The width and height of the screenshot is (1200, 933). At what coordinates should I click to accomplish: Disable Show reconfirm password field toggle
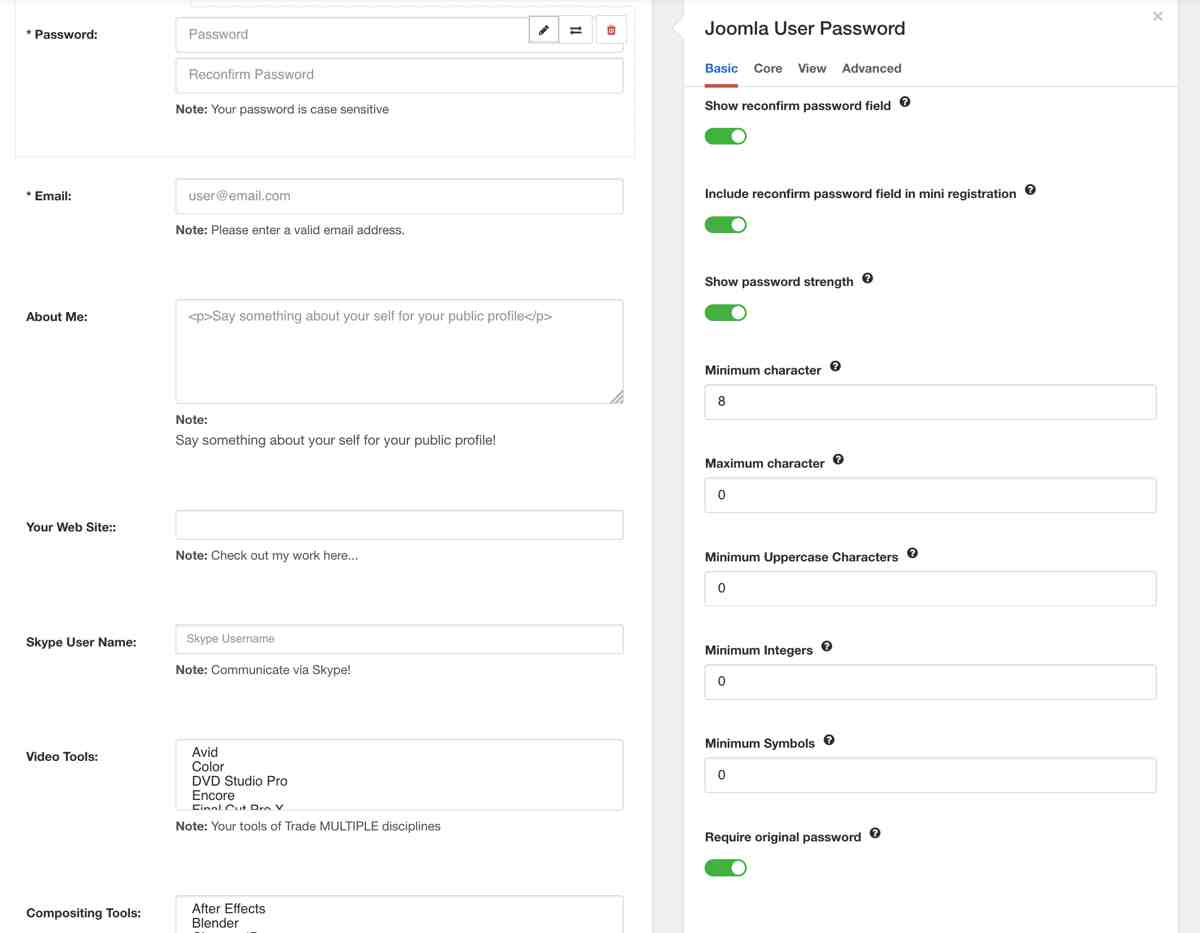tap(726, 136)
